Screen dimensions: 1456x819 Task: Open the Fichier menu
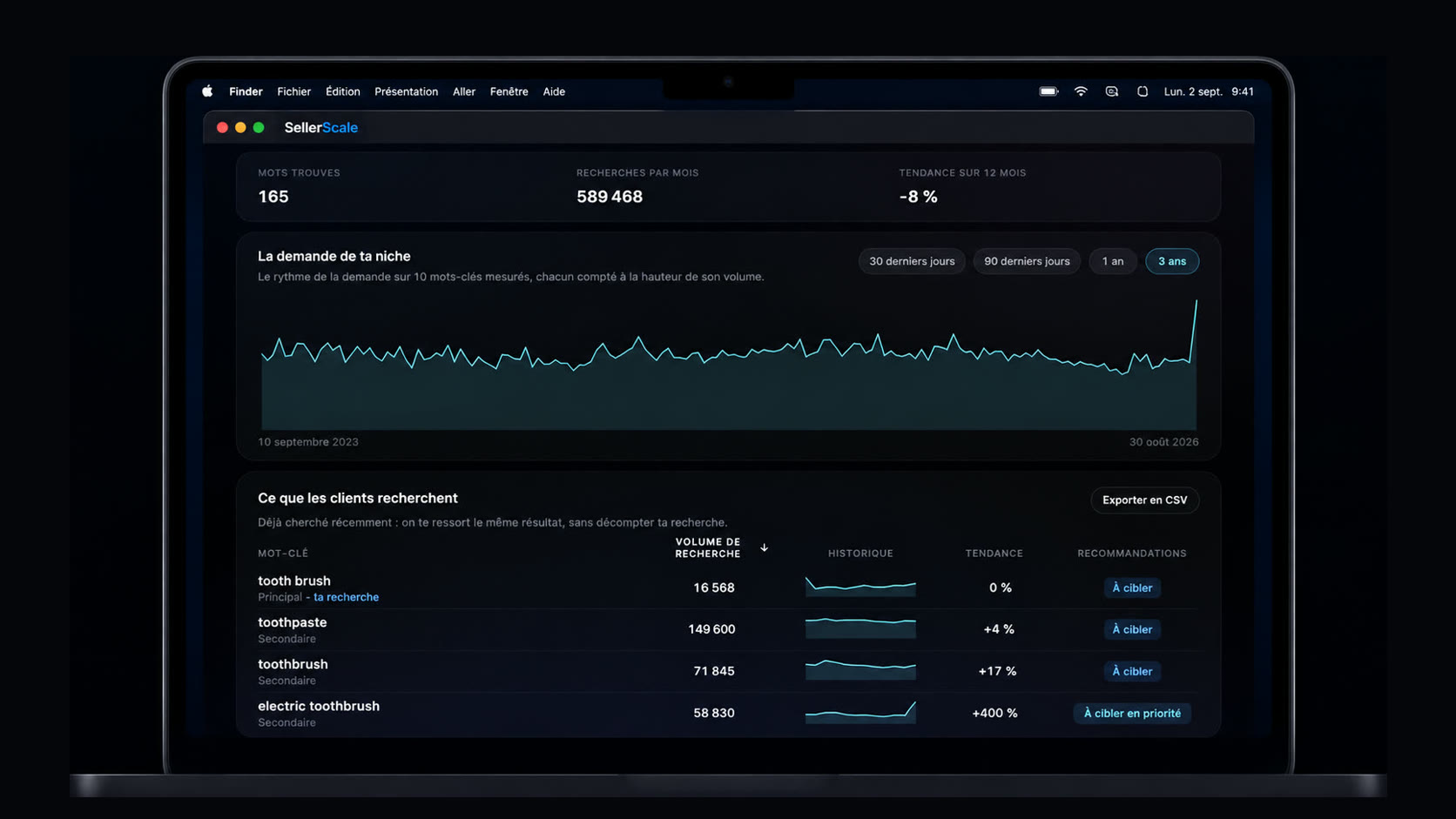pos(294,91)
